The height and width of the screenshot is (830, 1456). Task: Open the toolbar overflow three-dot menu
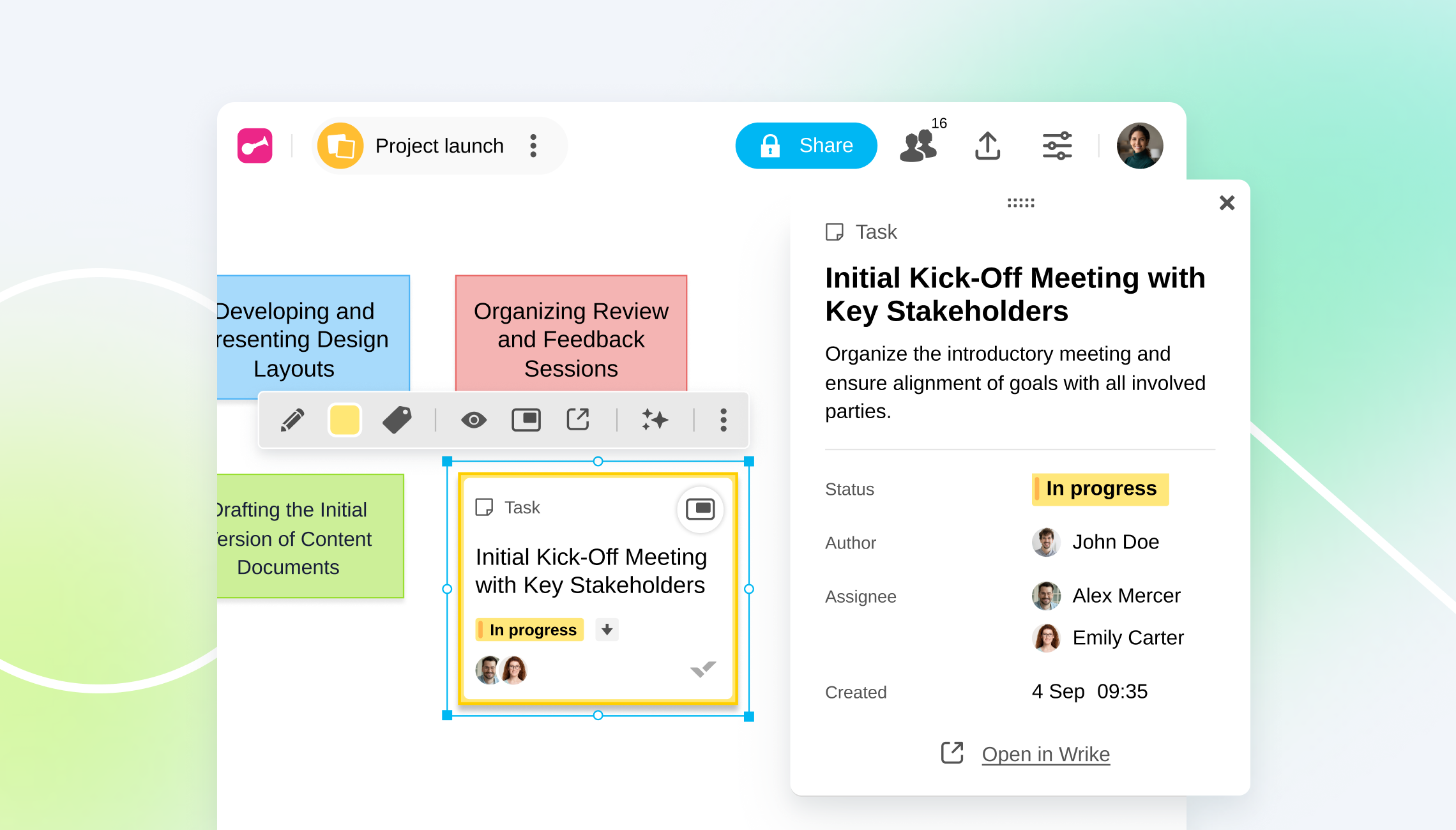[723, 420]
